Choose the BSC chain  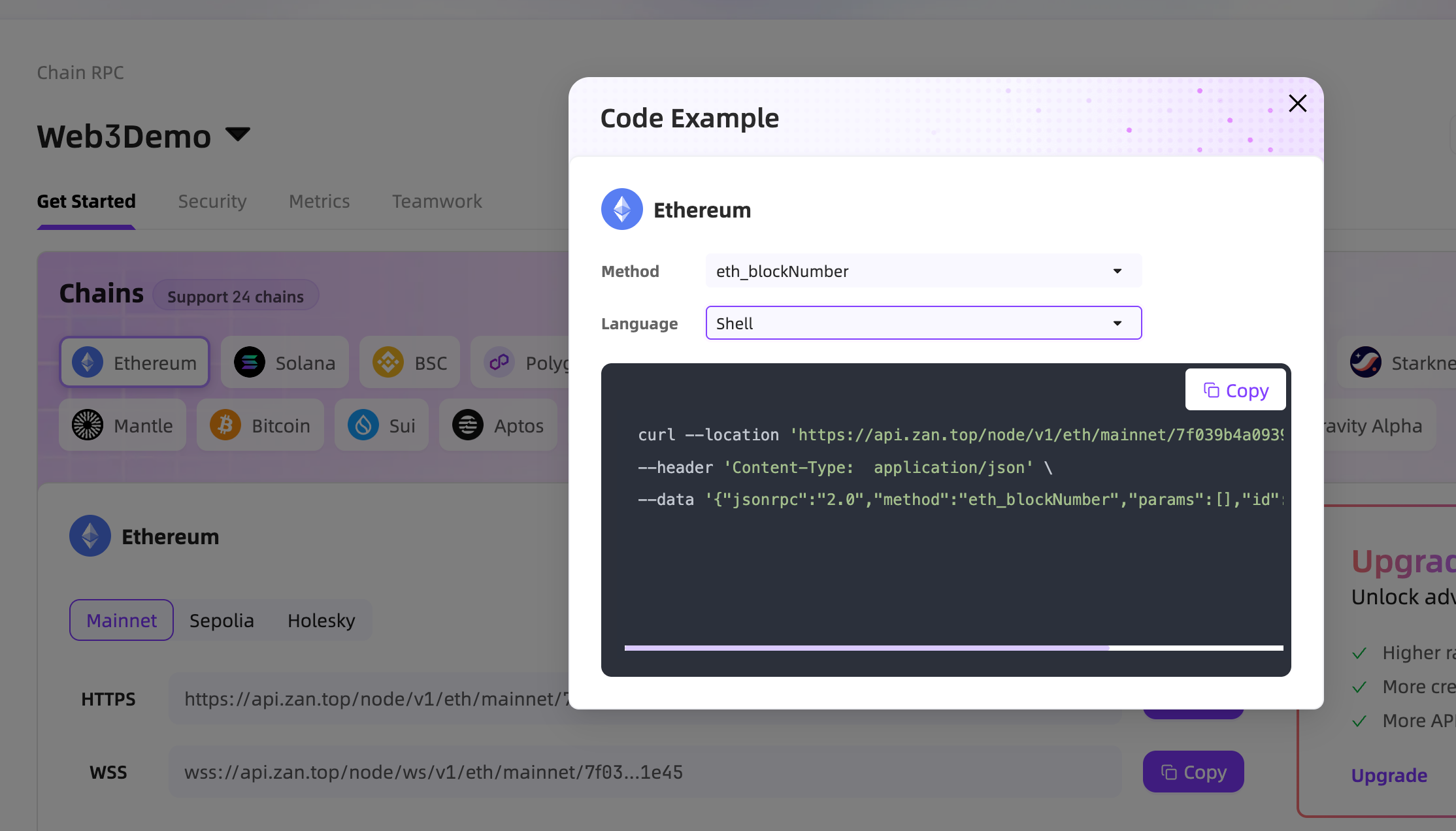pyautogui.click(x=410, y=362)
